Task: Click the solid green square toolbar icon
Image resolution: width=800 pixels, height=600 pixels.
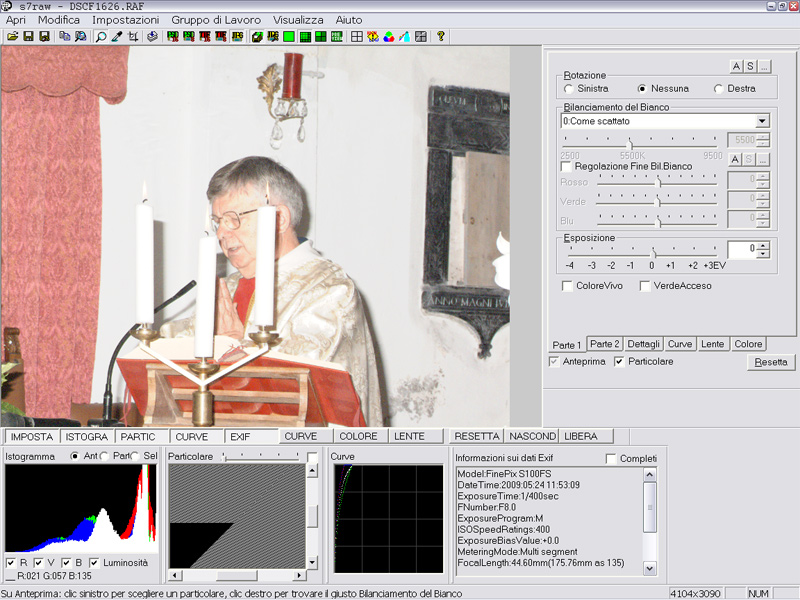Action: click(288, 37)
